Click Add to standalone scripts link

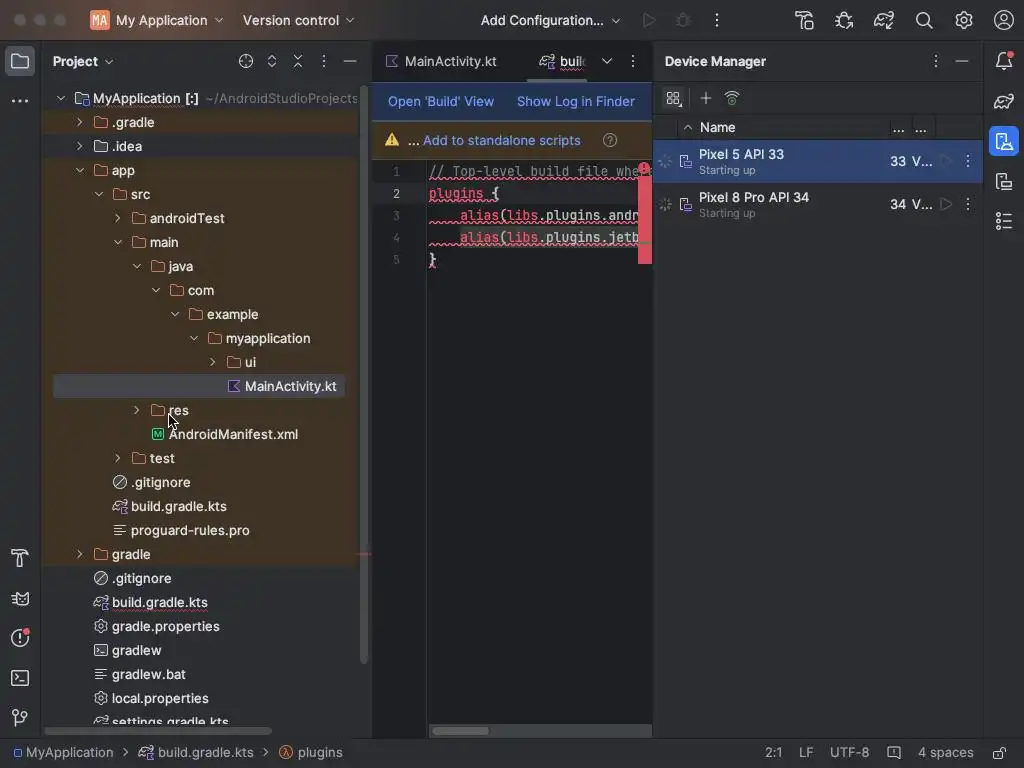pos(501,140)
